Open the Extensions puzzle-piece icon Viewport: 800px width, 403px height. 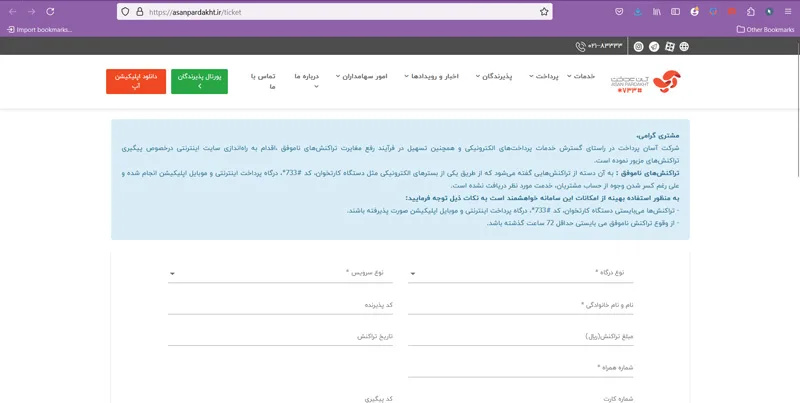(751, 12)
